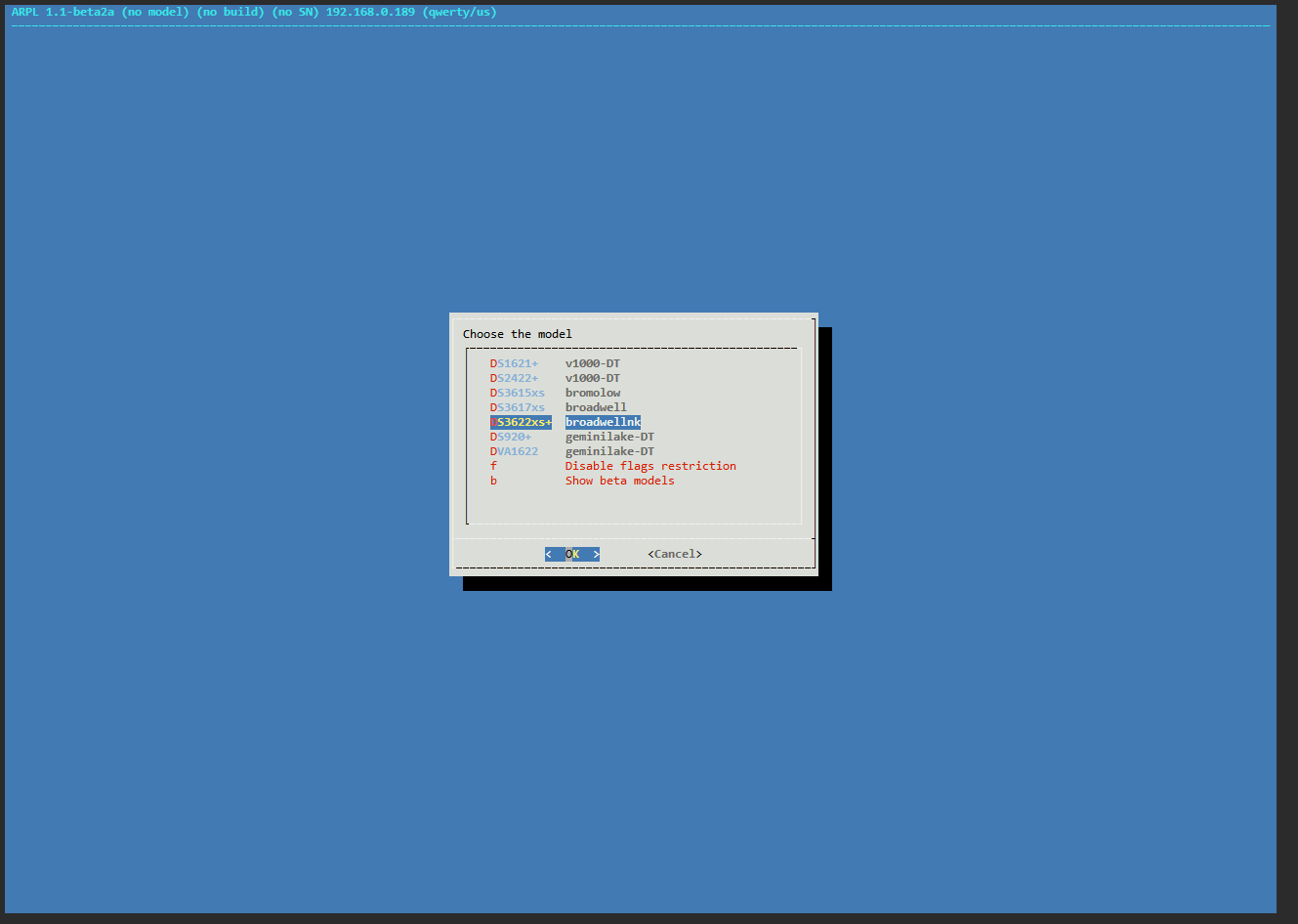Pick the DS3617xs model entry
1298x924 pixels.
(x=517, y=407)
